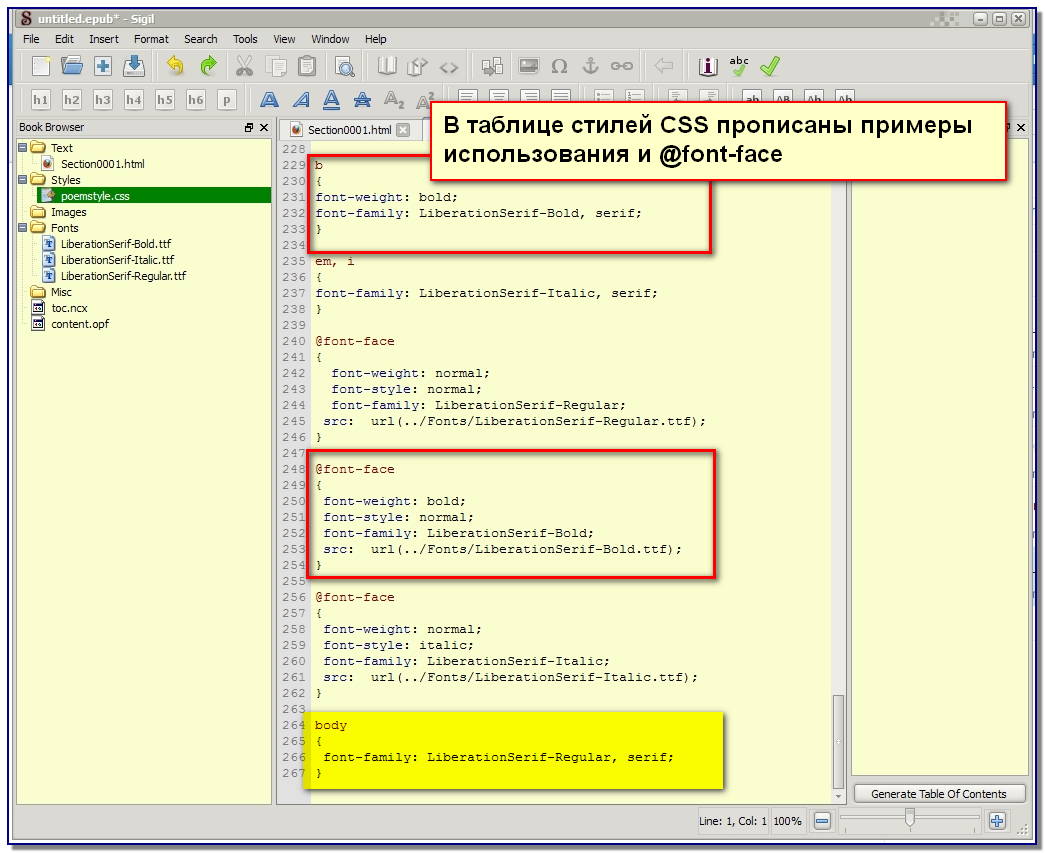Click the Back arrow icon

pyautogui.click(x=663, y=65)
